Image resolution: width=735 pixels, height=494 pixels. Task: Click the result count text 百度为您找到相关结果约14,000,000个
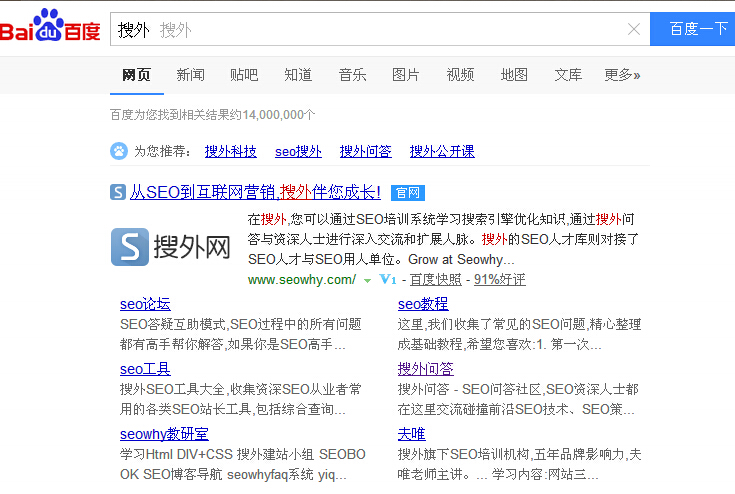pos(213,115)
